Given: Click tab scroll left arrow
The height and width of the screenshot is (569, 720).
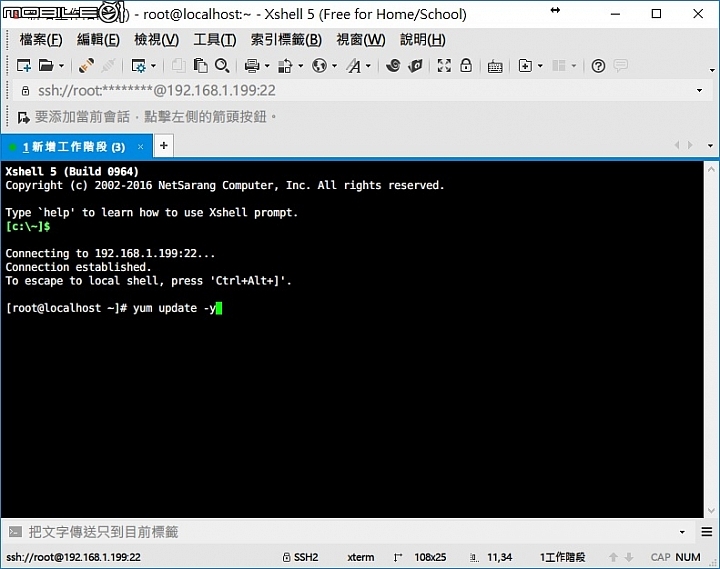Looking at the screenshot, I should [x=677, y=145].
